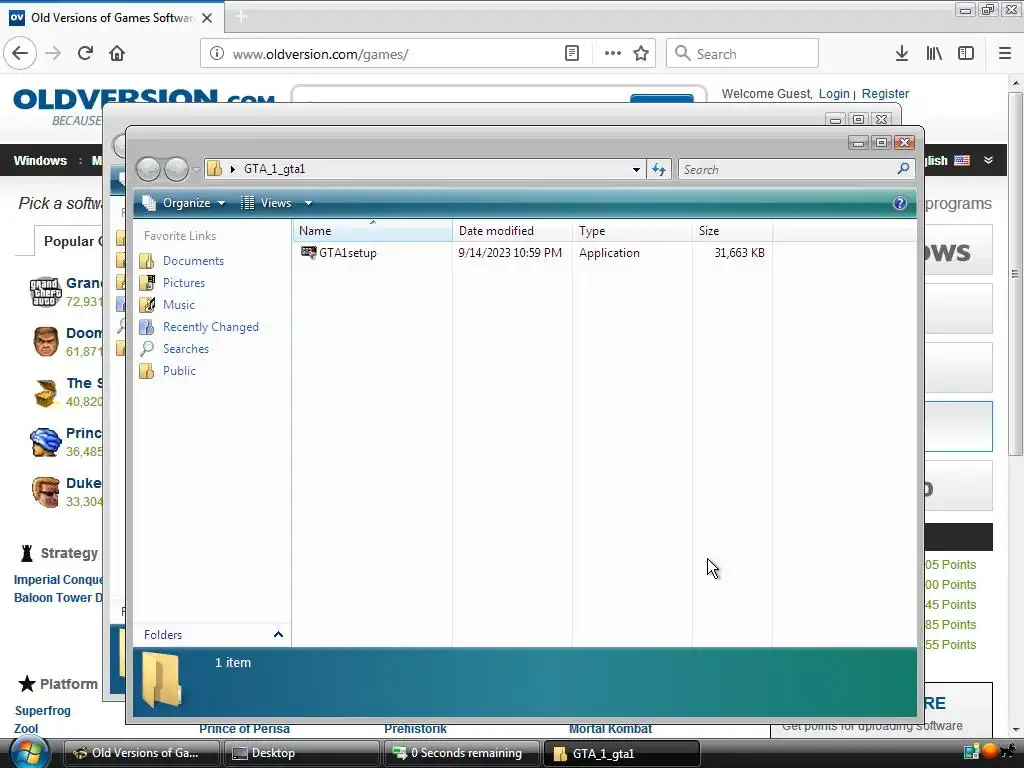
Task: Select the GTA1setup application file
Action: pyautogui.click(x=347, y=253)
